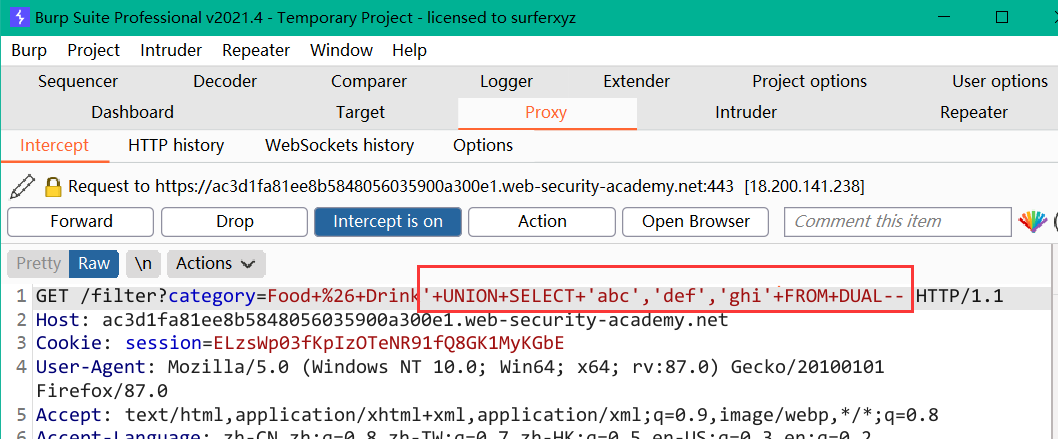Switch to Raw message view
The image size is (1058, 439).
click(94, 263)
